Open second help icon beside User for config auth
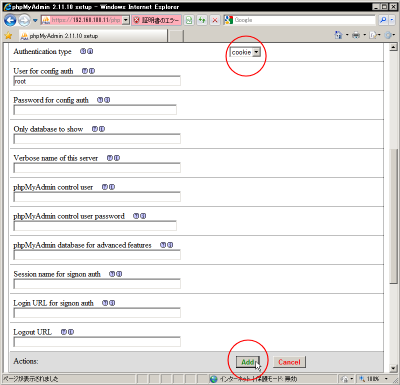The height and width of the screenshot is (385, 400). coord(92,71)
